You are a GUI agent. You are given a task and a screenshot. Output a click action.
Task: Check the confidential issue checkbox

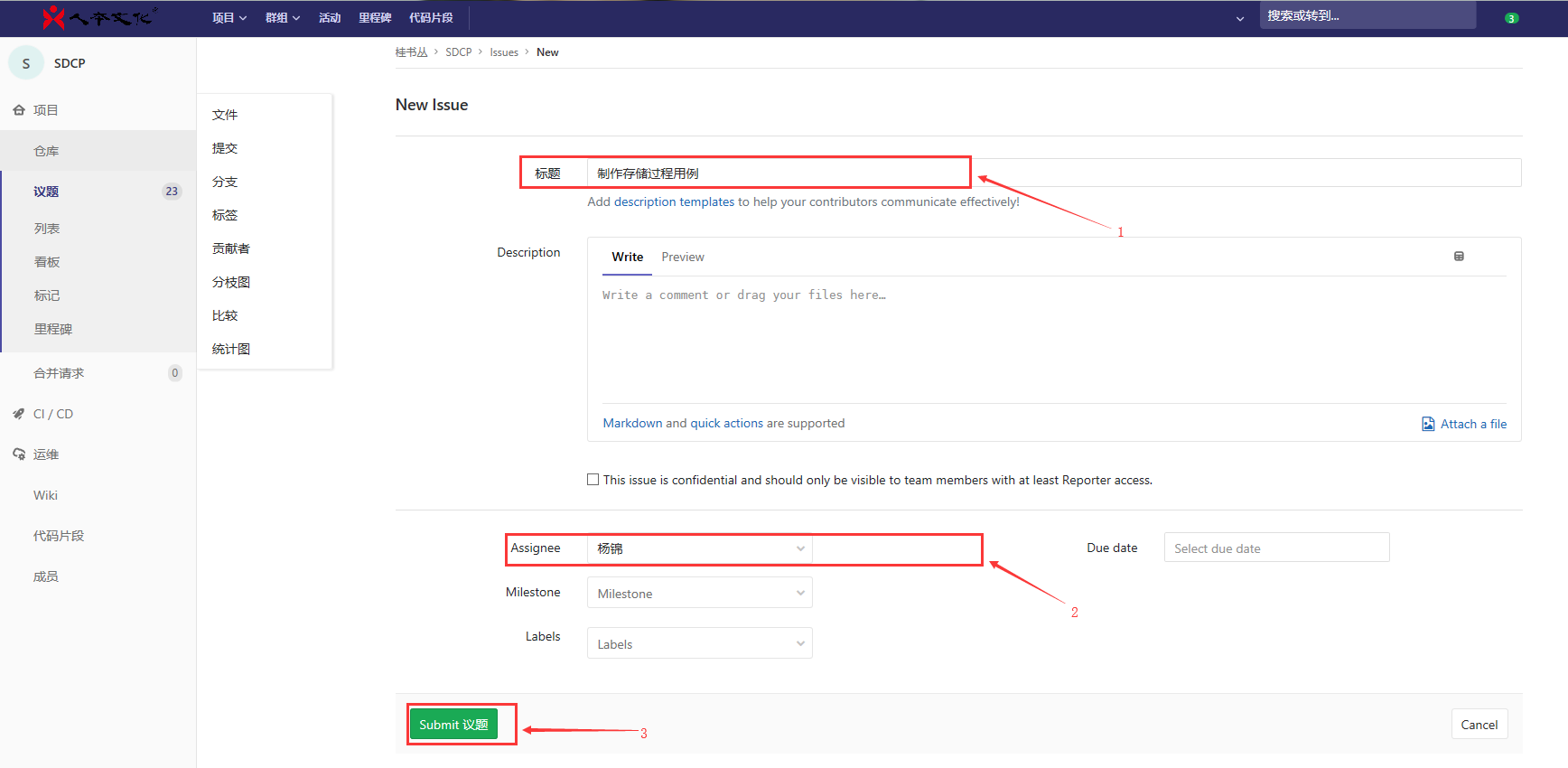click(x=593, y=480)
